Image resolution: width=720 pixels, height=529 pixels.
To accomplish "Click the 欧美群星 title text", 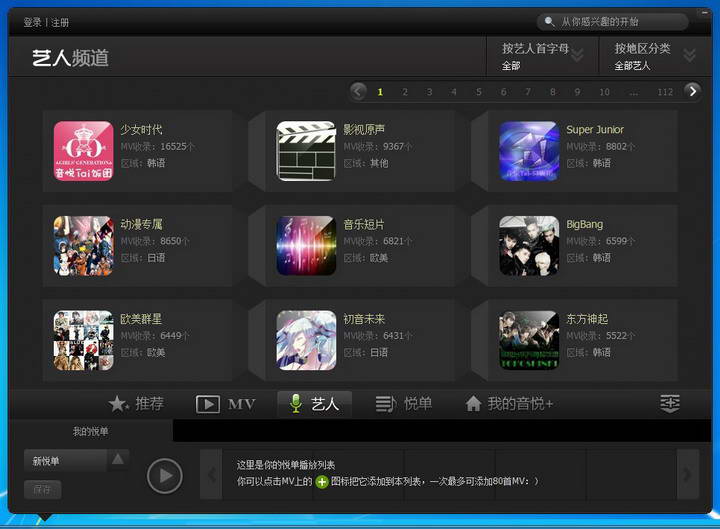I will click(x=141, y=319).
